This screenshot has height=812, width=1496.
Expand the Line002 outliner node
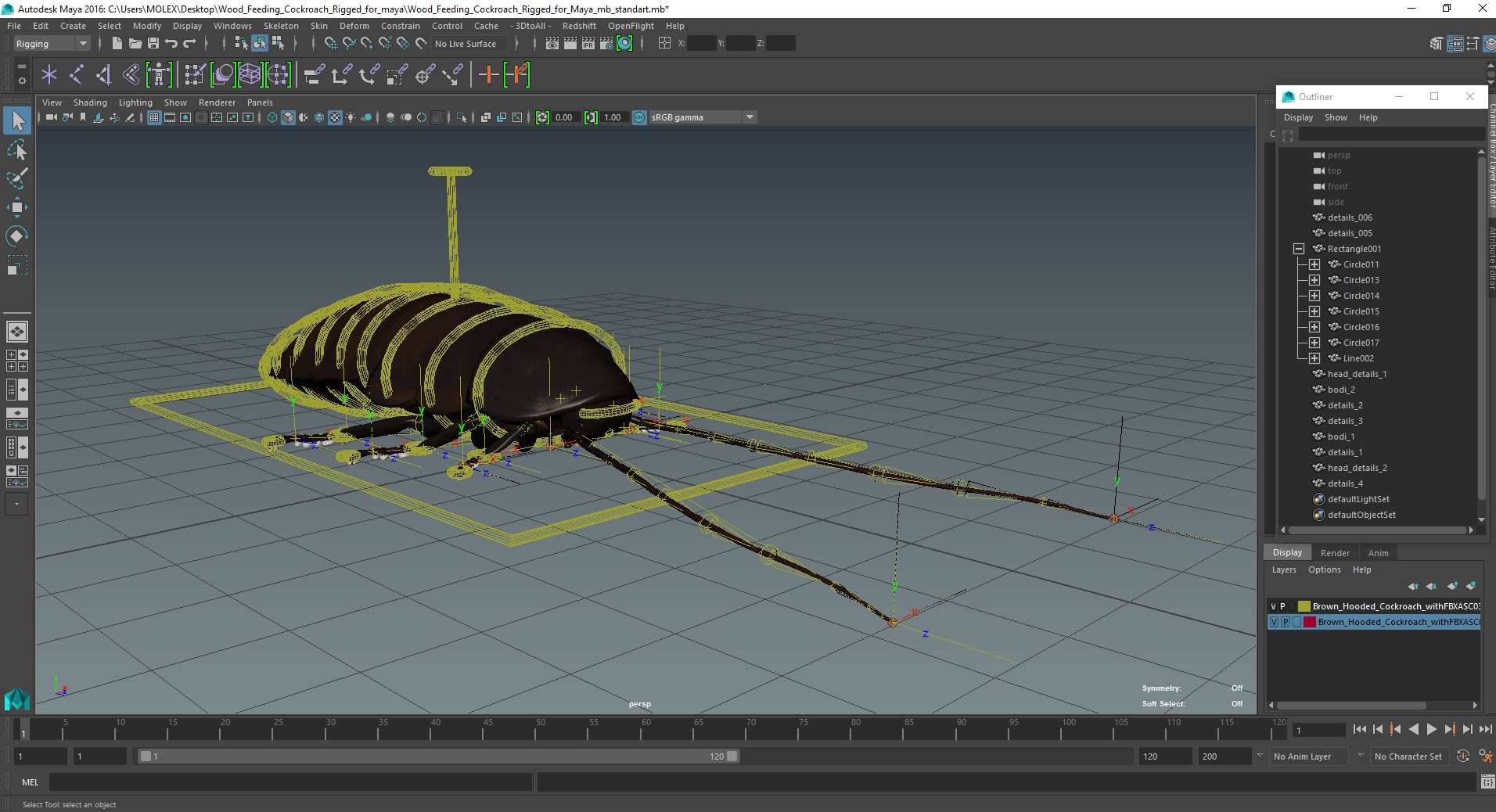point(1314,358)
